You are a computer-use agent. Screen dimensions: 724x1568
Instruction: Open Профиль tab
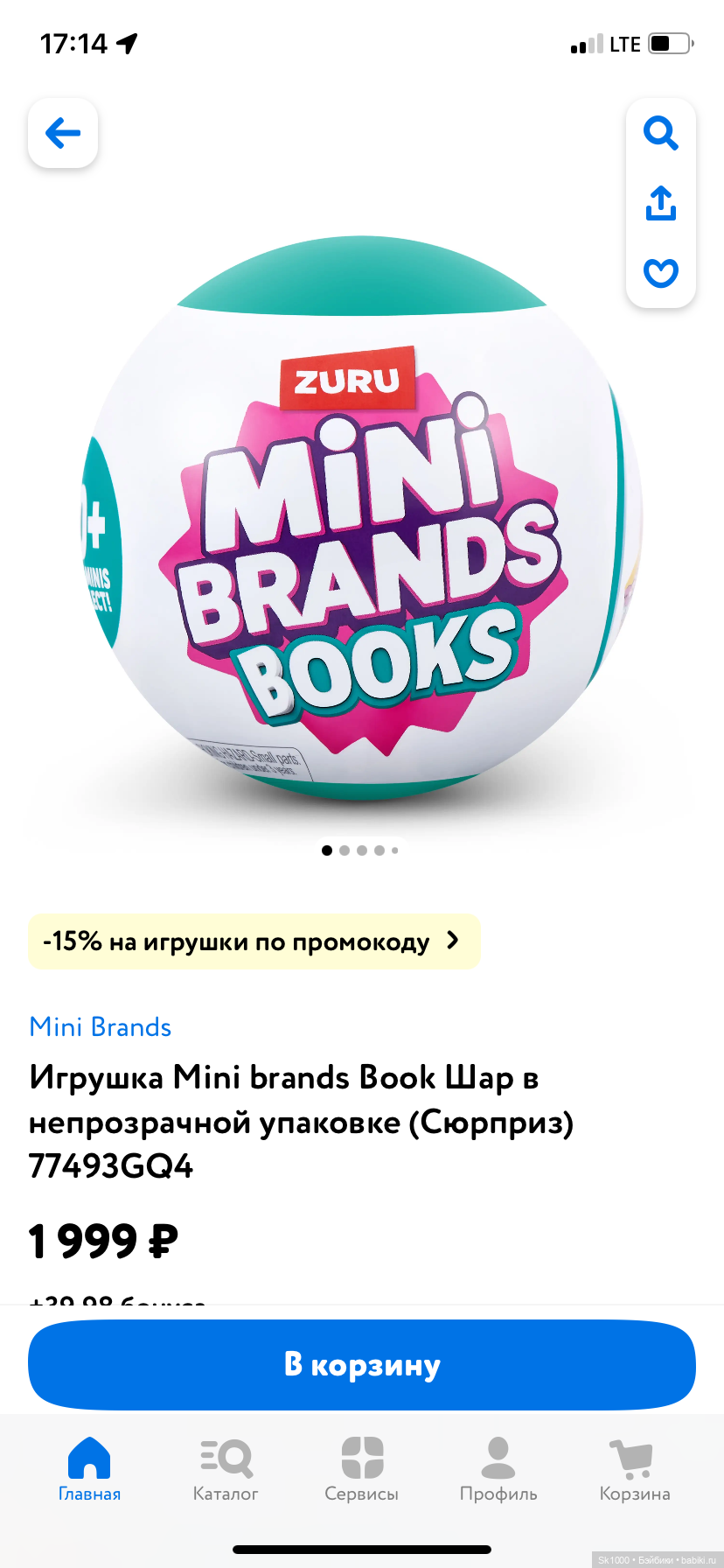click(498, 1469)
